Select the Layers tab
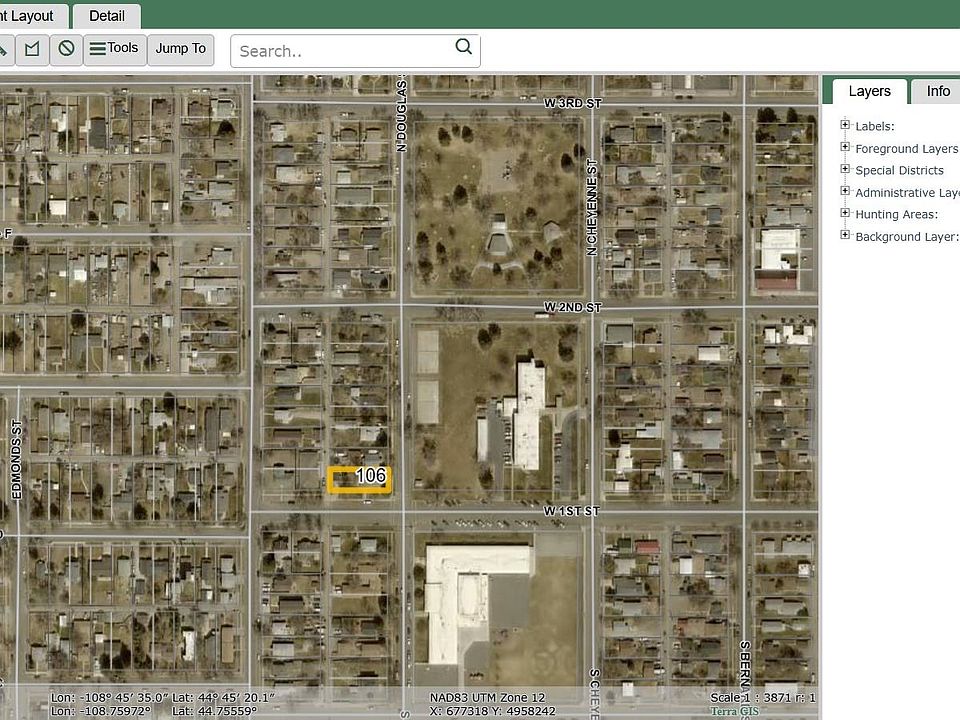Image resolution: width=960 pixels, height=720 pixels. tap(869, 91)
